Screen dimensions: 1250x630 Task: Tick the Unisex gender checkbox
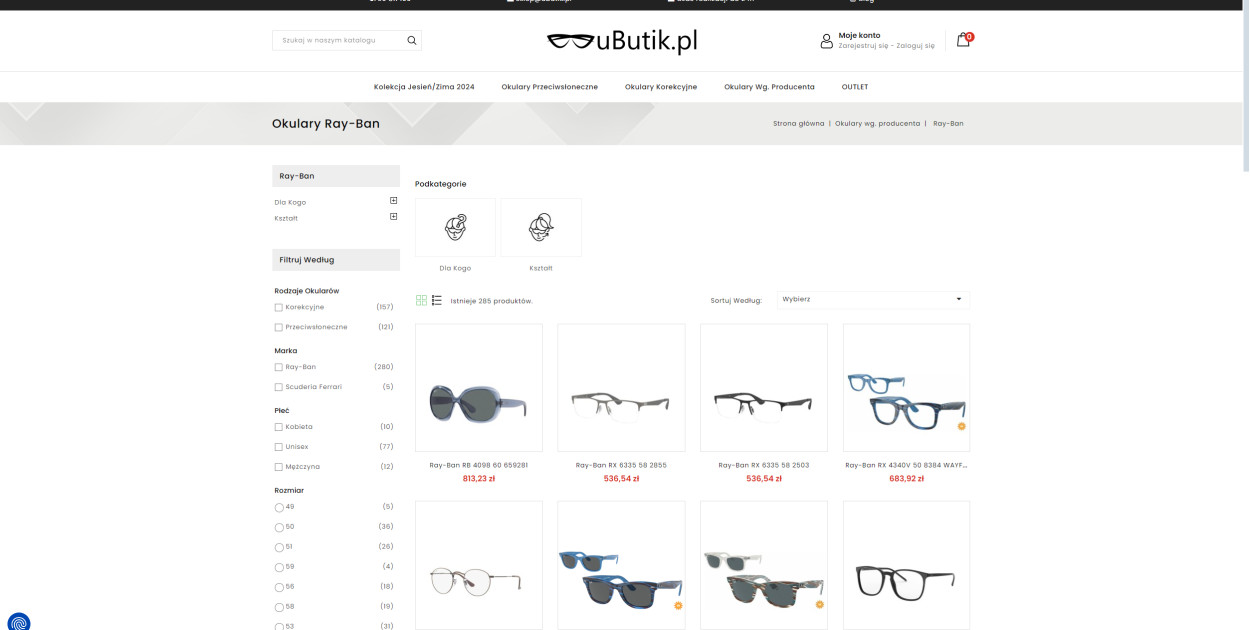[x=279, y=447]
